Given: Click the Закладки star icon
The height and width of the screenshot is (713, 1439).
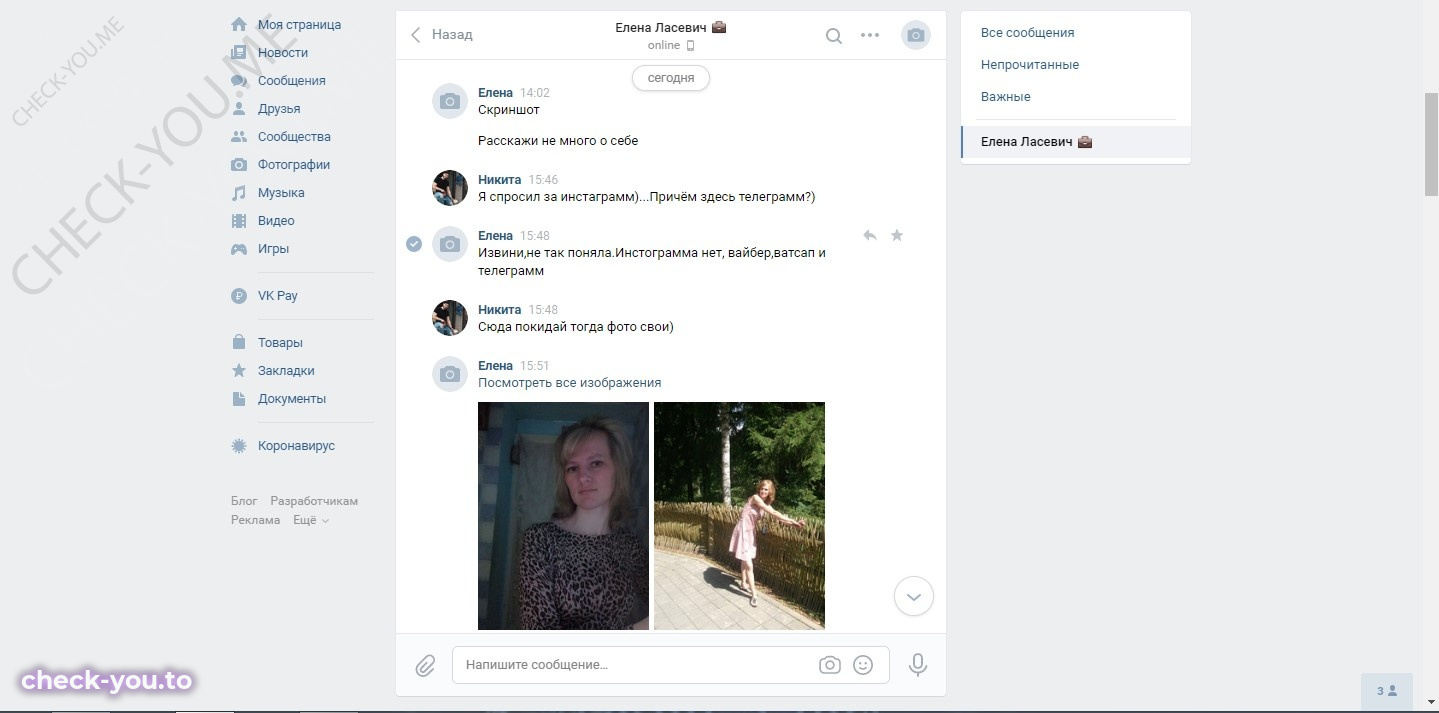Looking at the screenshot, I should coord(239,370).
